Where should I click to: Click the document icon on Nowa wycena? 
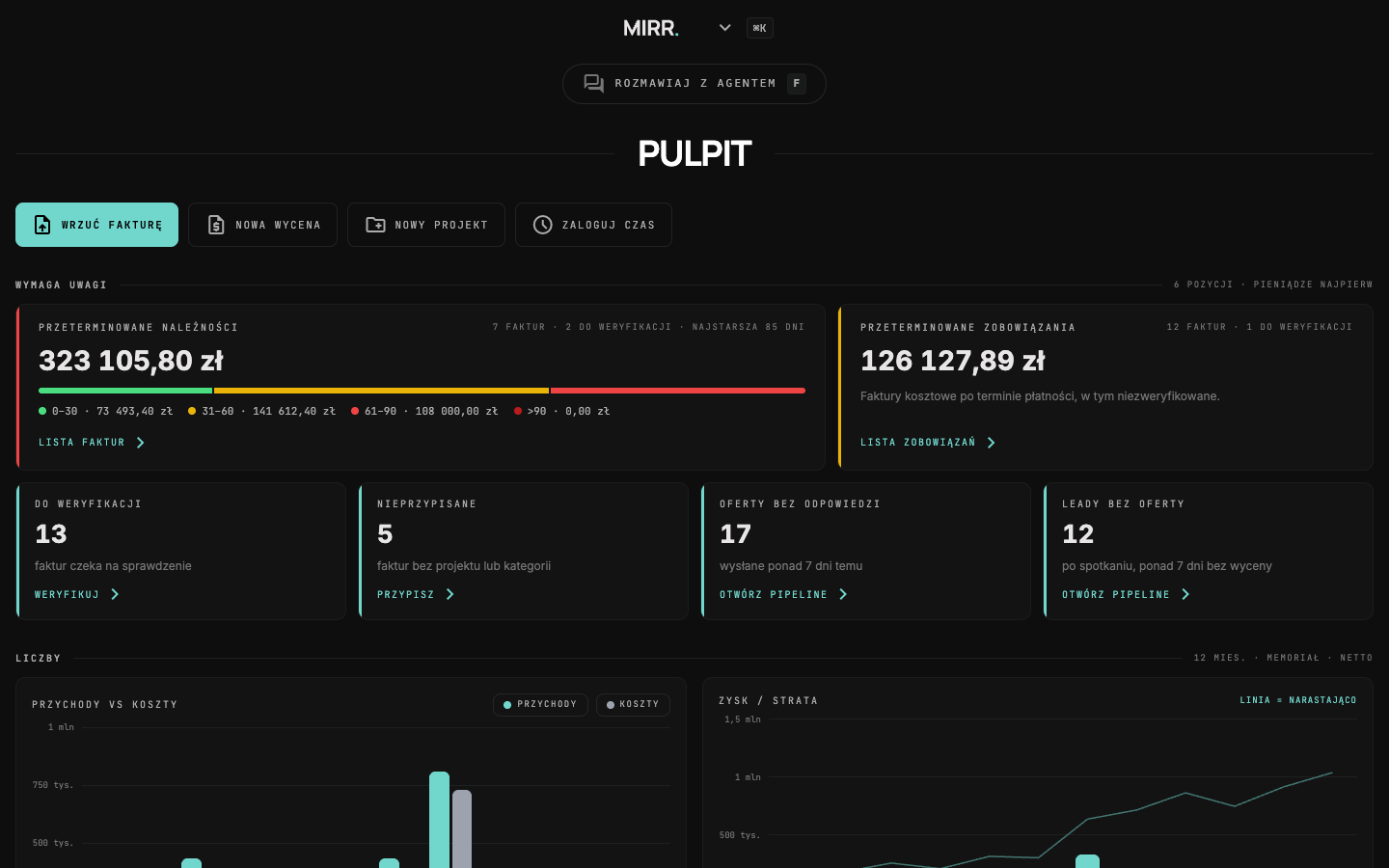[216, 225]
